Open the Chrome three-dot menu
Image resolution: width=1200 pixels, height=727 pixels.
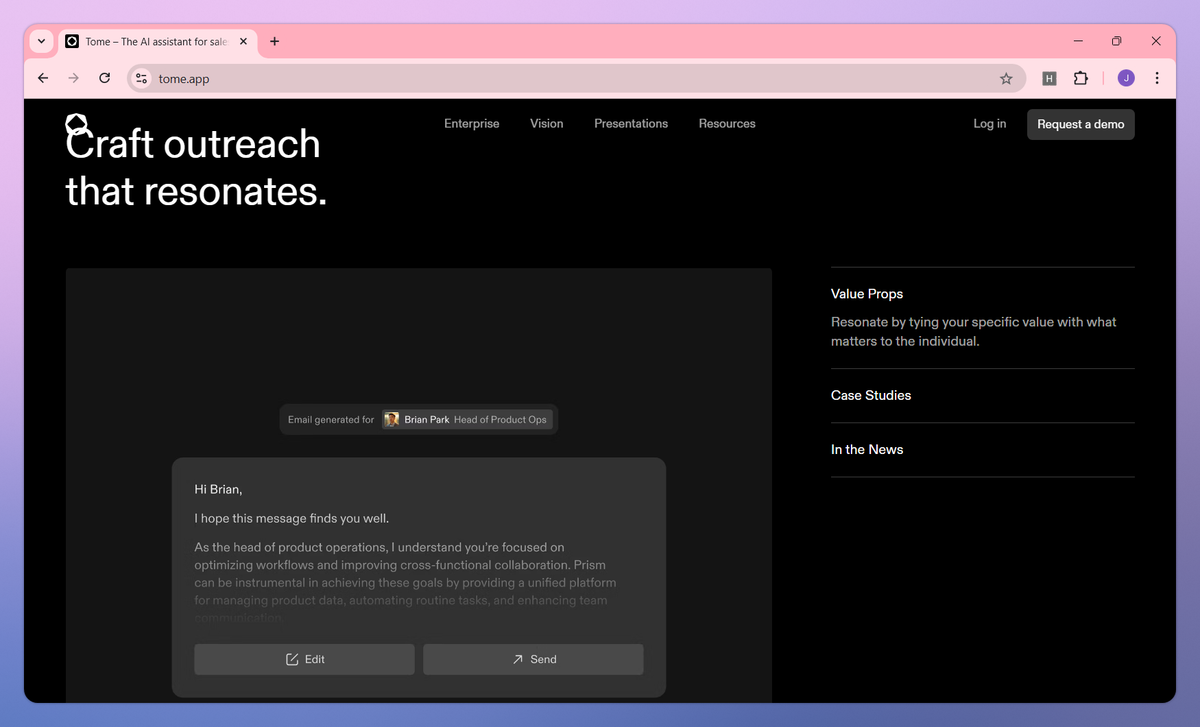[x=1157, y=78]
